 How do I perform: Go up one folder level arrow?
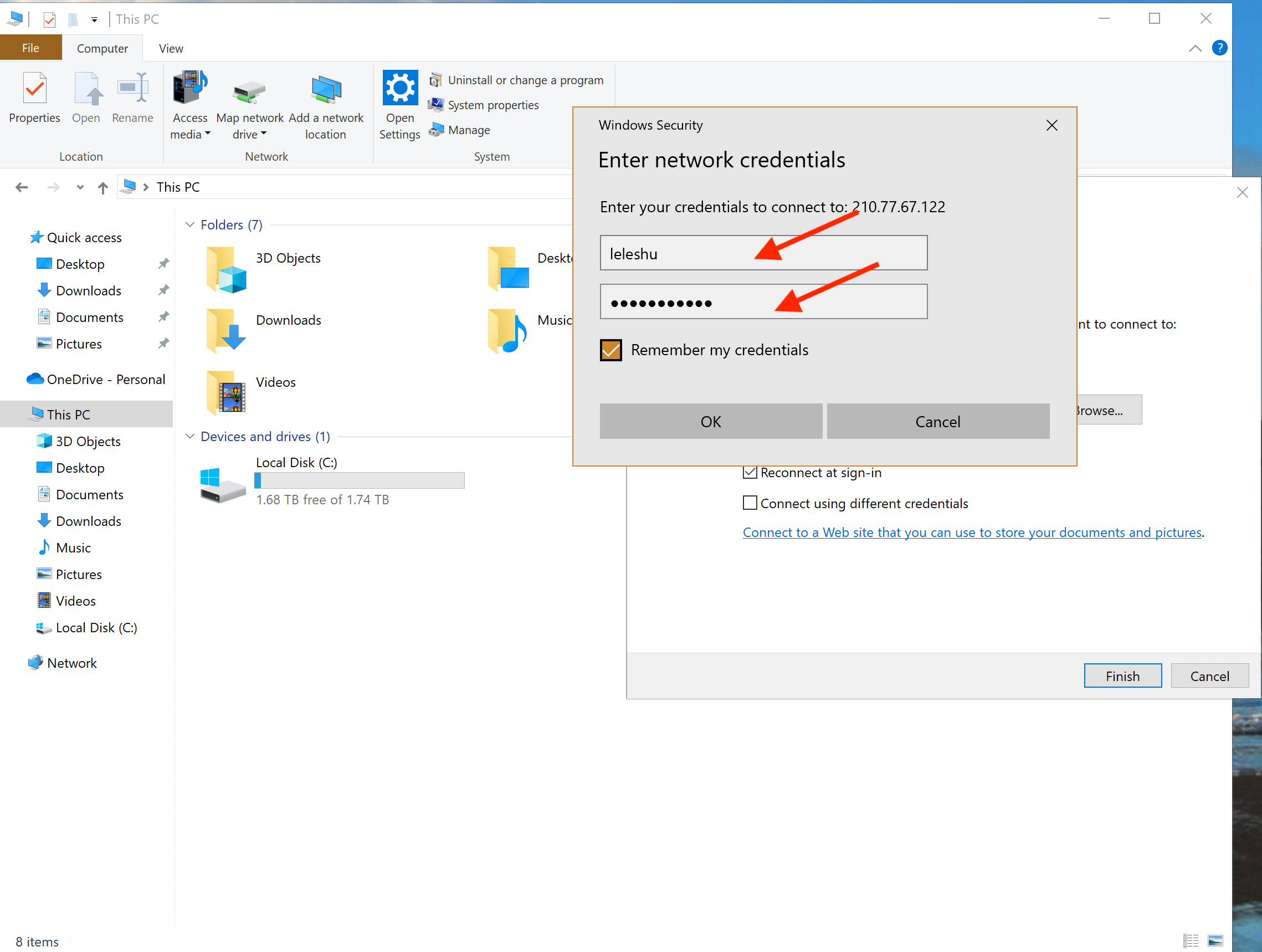pyautogui.click(x=102, y=187)
